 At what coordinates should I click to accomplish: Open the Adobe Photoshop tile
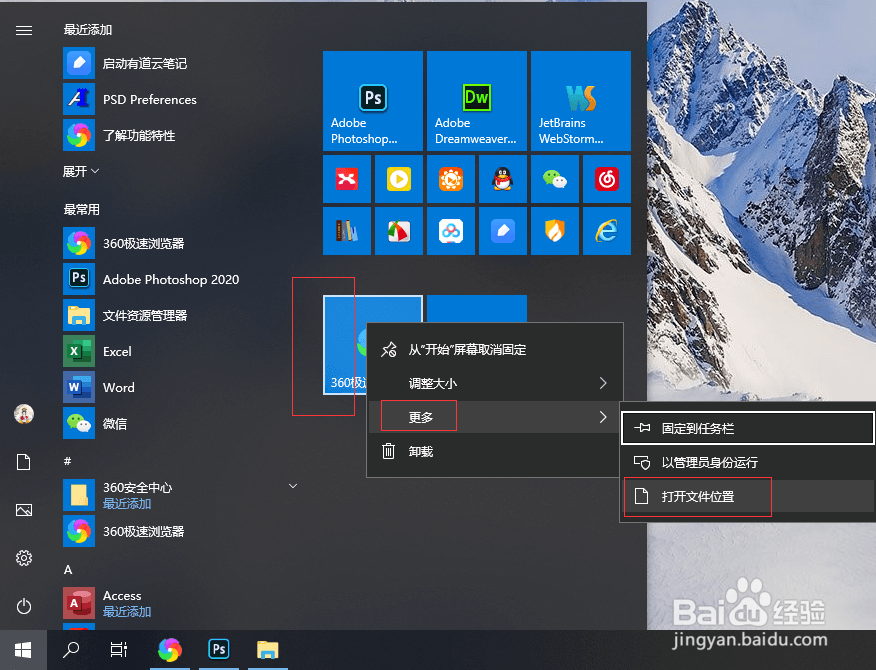[x=373, y=101]
